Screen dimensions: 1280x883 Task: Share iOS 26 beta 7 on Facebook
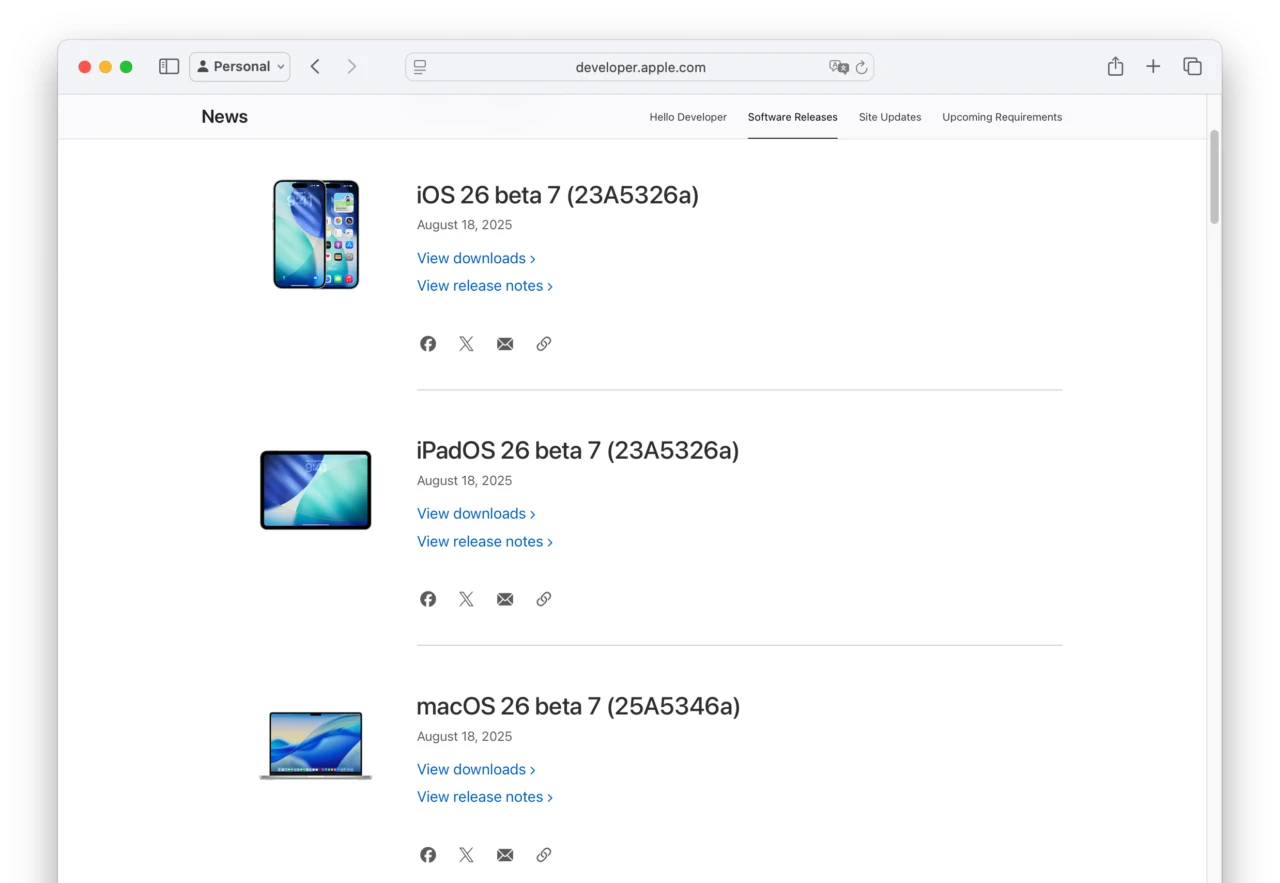(428, 343)
